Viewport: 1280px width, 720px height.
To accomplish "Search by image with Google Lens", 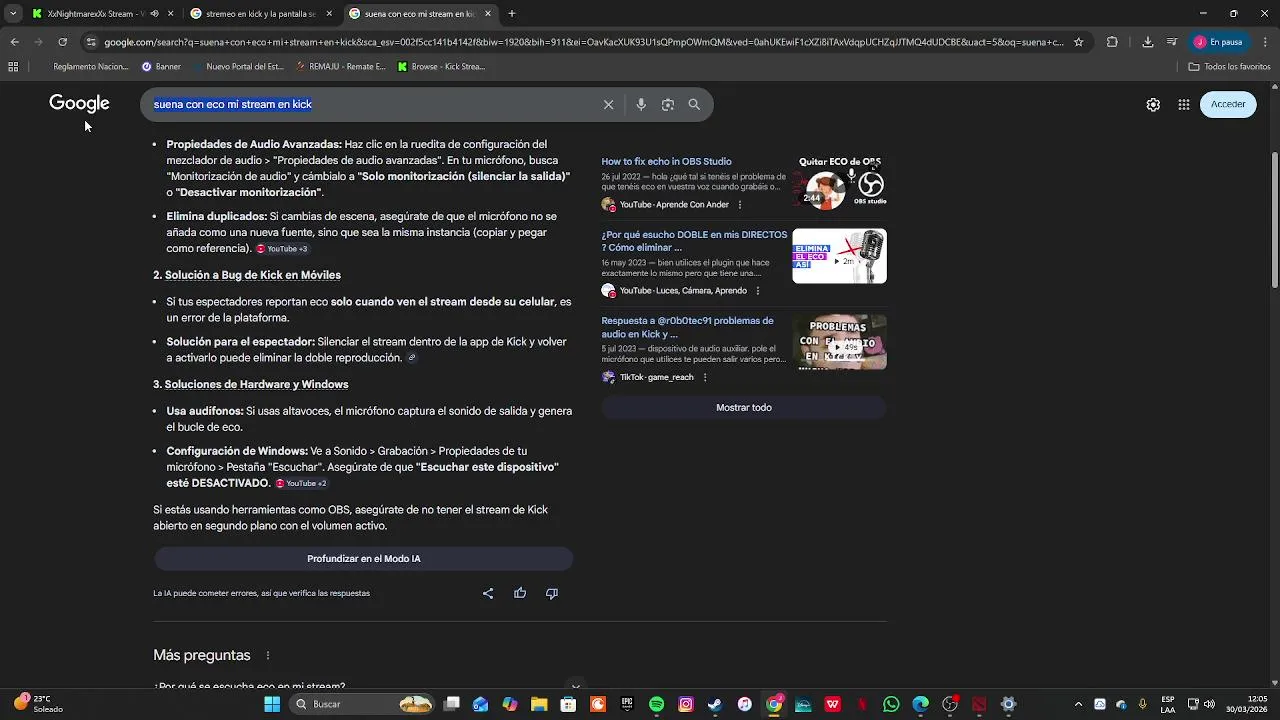I will coord(668,104).
